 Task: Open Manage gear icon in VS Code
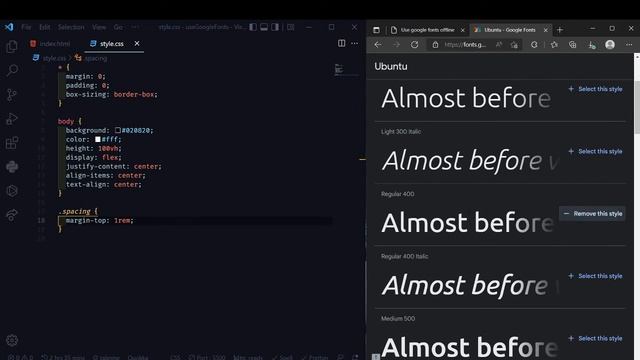[x=12, y=340]
